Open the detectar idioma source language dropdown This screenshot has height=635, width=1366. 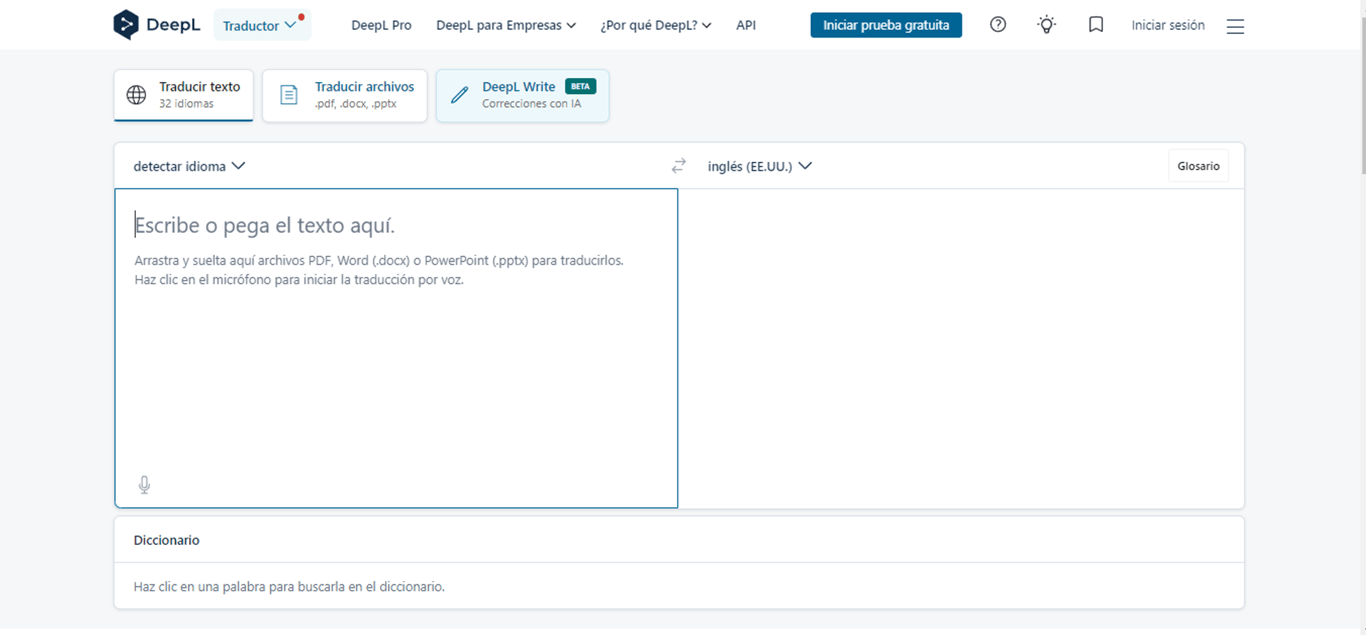189,166
